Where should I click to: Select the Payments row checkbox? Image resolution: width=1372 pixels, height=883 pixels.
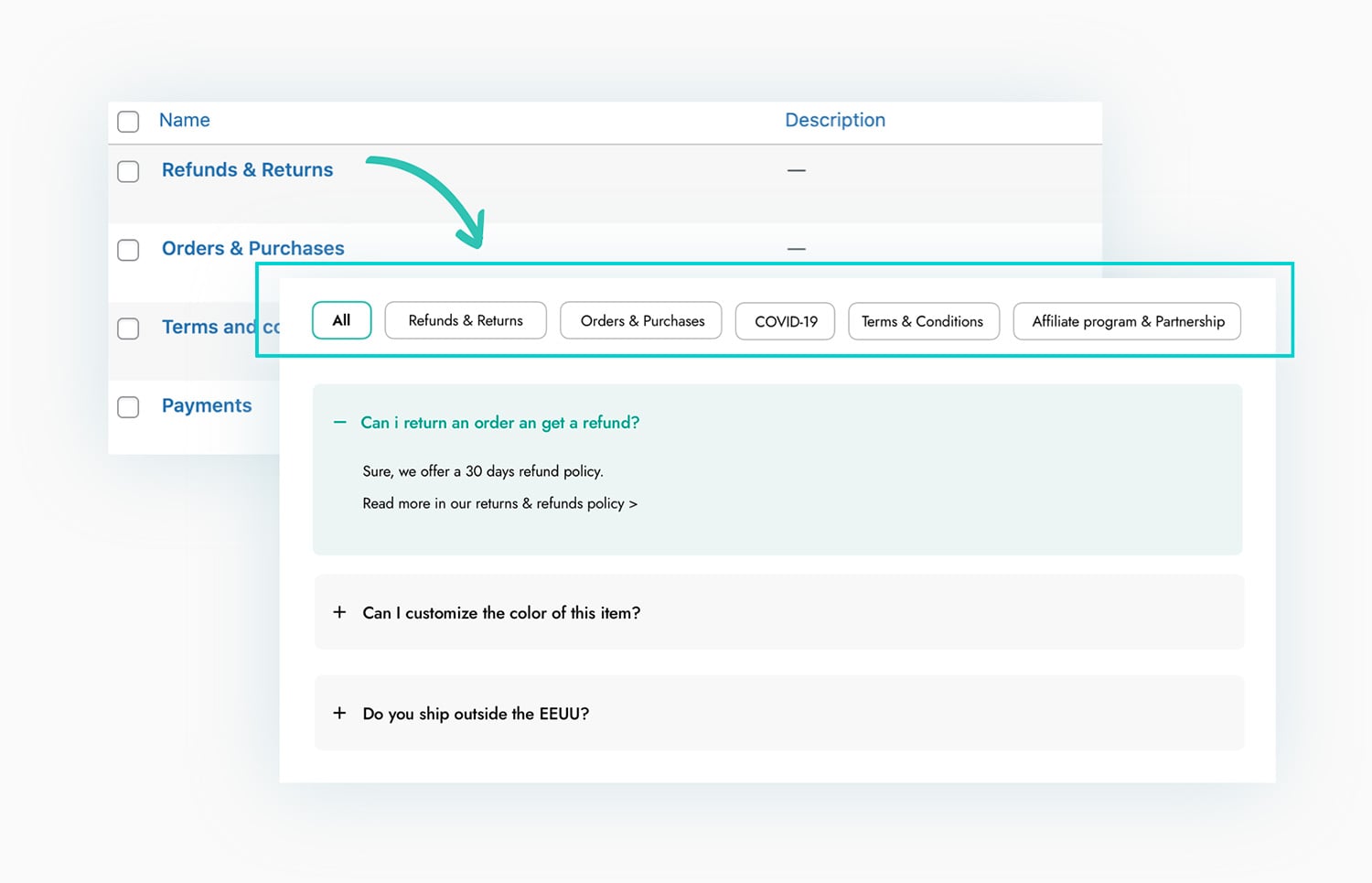[x=128, y=407]
